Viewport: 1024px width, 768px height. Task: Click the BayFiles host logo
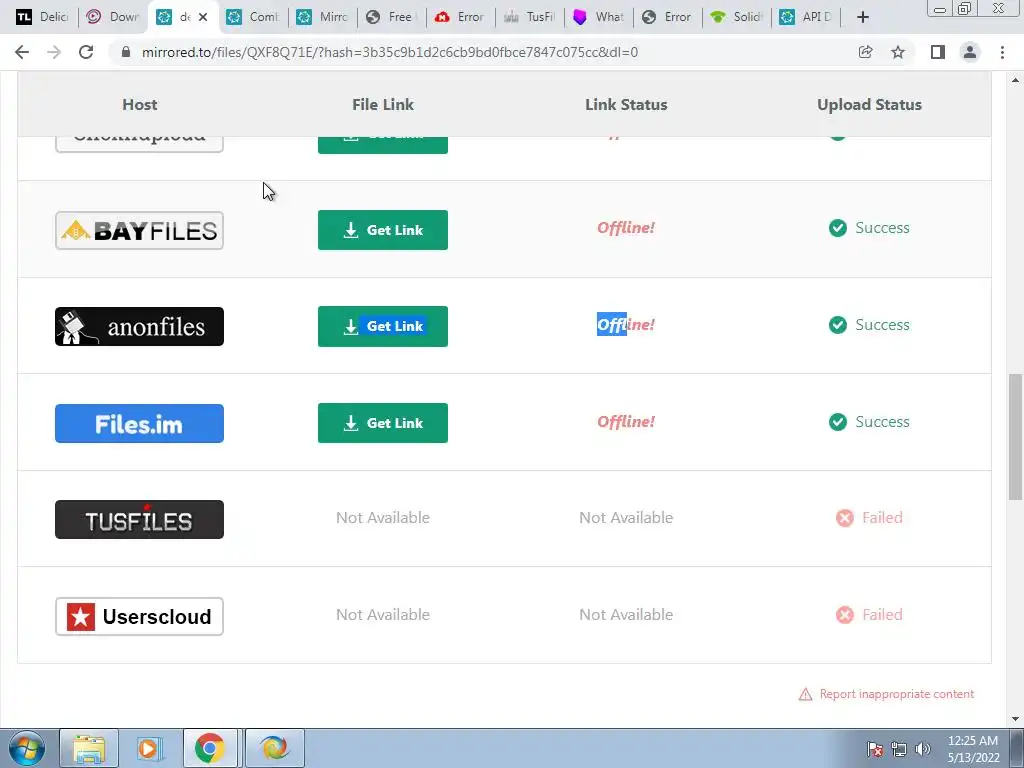pos(139,231)
